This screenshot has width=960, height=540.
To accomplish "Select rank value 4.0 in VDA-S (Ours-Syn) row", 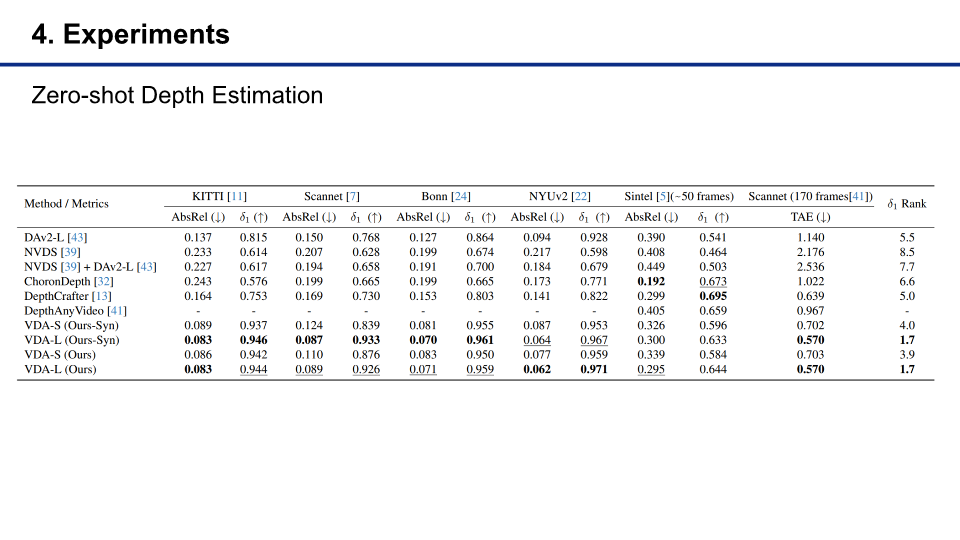I will click(907, 325).
